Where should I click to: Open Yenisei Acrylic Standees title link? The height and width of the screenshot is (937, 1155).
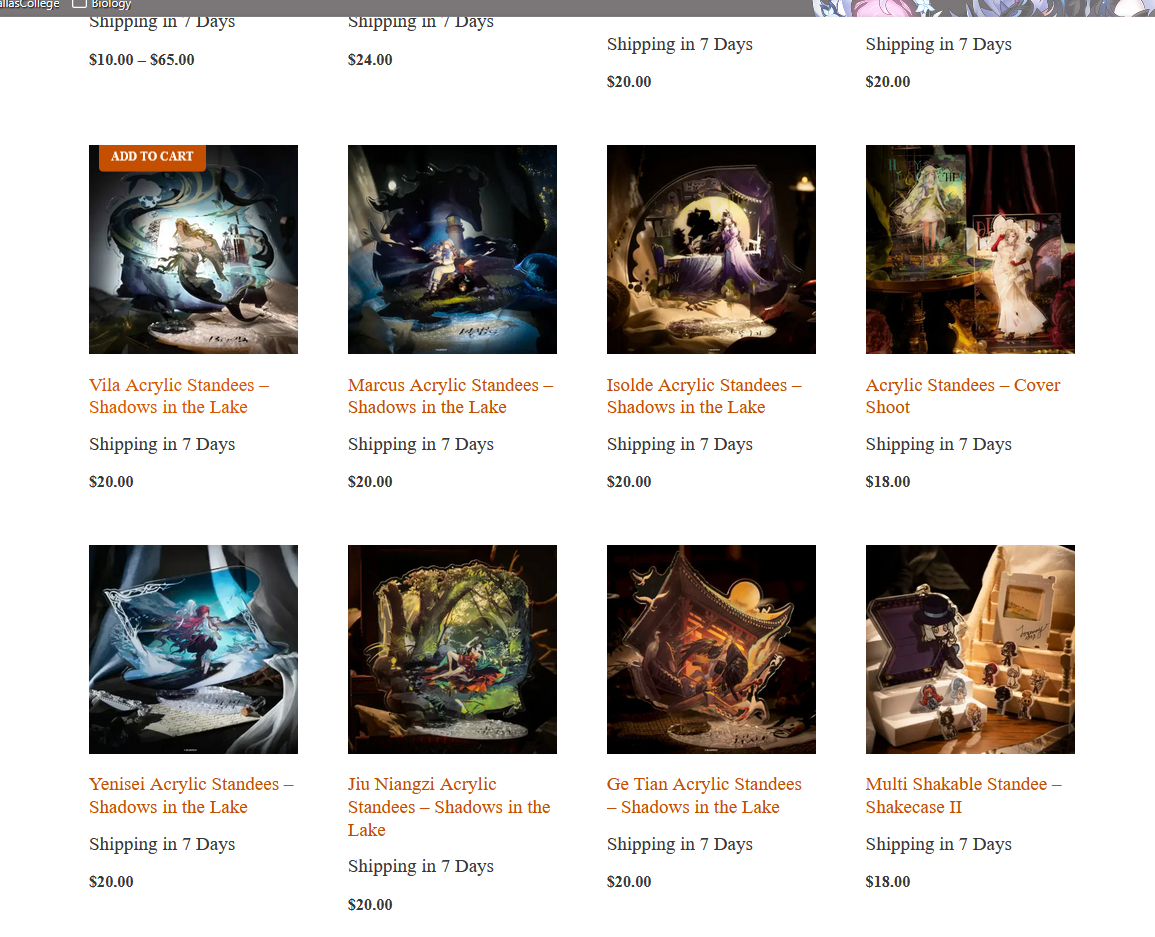[192, 796]
